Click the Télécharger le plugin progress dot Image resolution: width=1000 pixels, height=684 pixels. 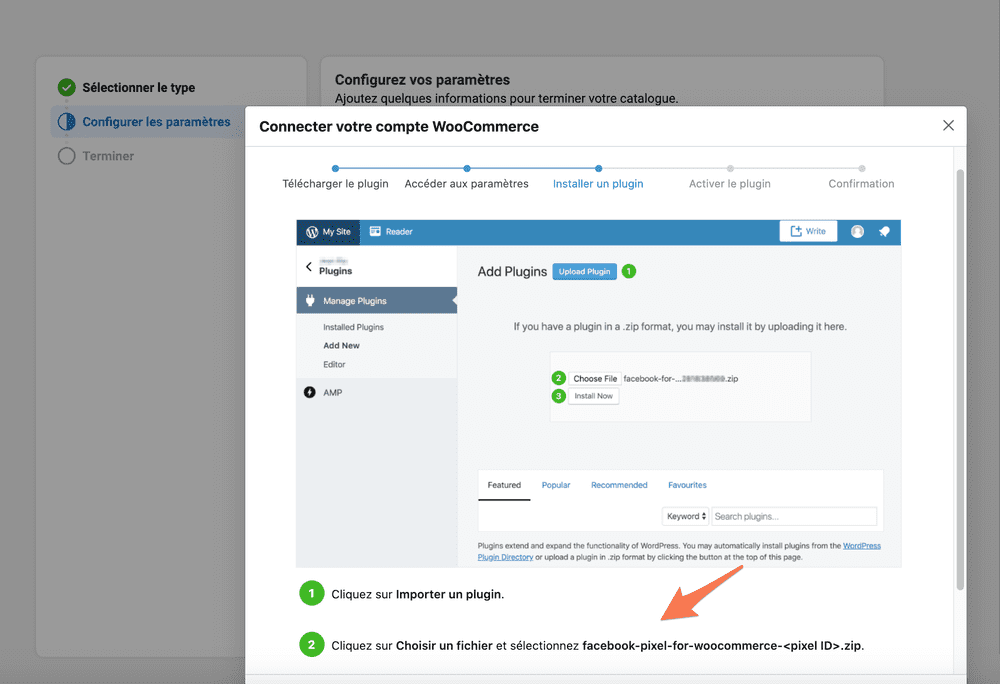pyautogui.click(x=335, y=168)
